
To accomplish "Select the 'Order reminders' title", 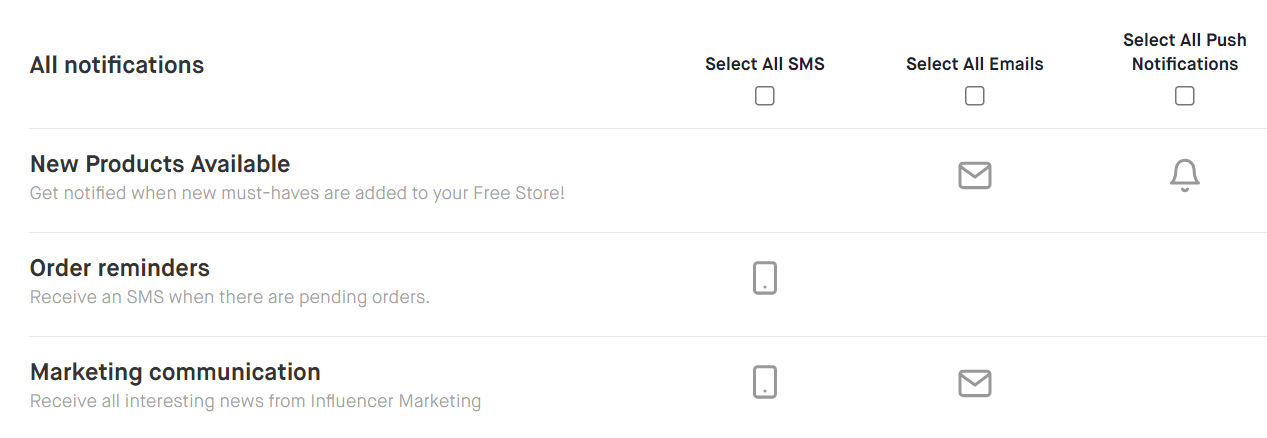I will click(x=120, y=268).
